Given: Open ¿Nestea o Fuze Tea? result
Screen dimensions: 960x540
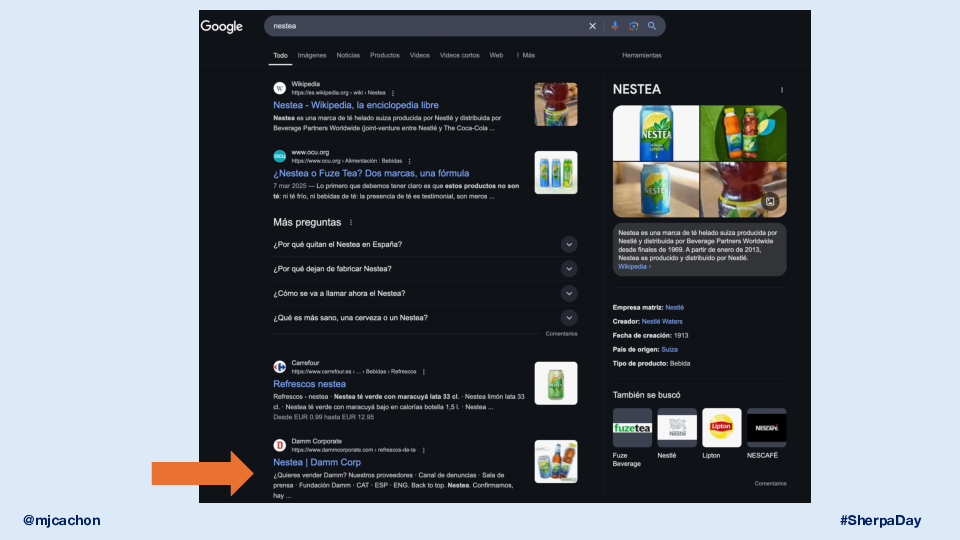Looking at the screenshot, I should tap(371, 173).
